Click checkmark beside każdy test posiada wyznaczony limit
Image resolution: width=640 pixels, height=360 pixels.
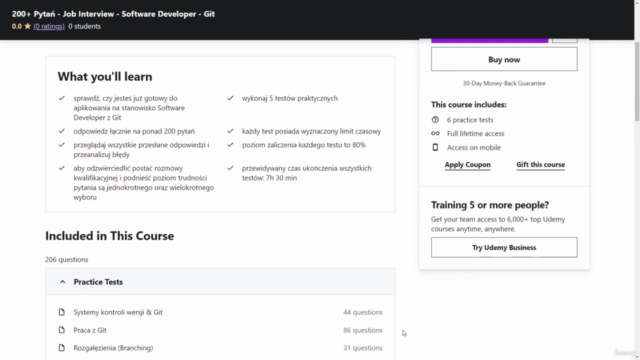tap(230, 131)
